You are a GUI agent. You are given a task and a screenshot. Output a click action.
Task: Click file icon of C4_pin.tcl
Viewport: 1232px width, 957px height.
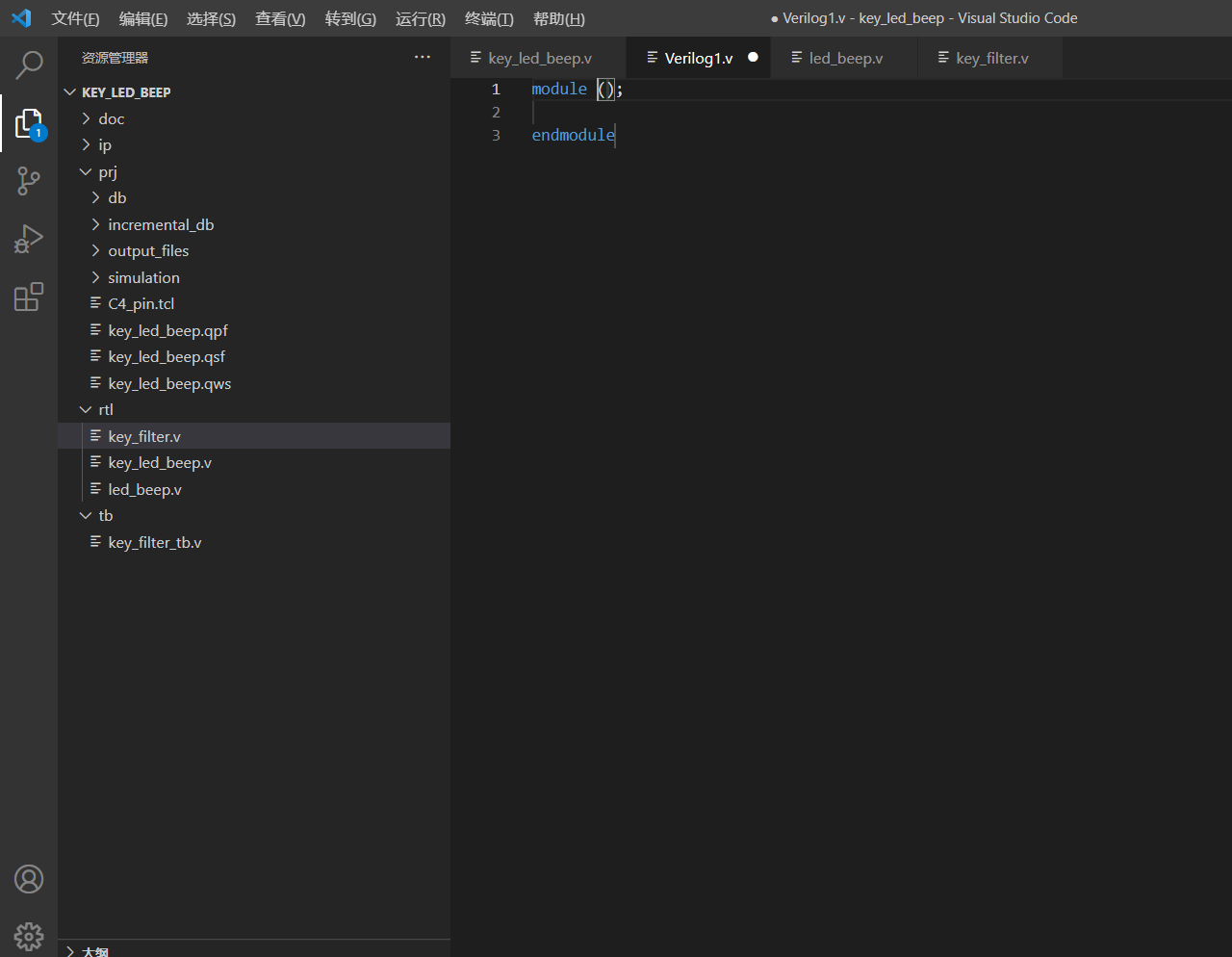(x=95, y=303)
